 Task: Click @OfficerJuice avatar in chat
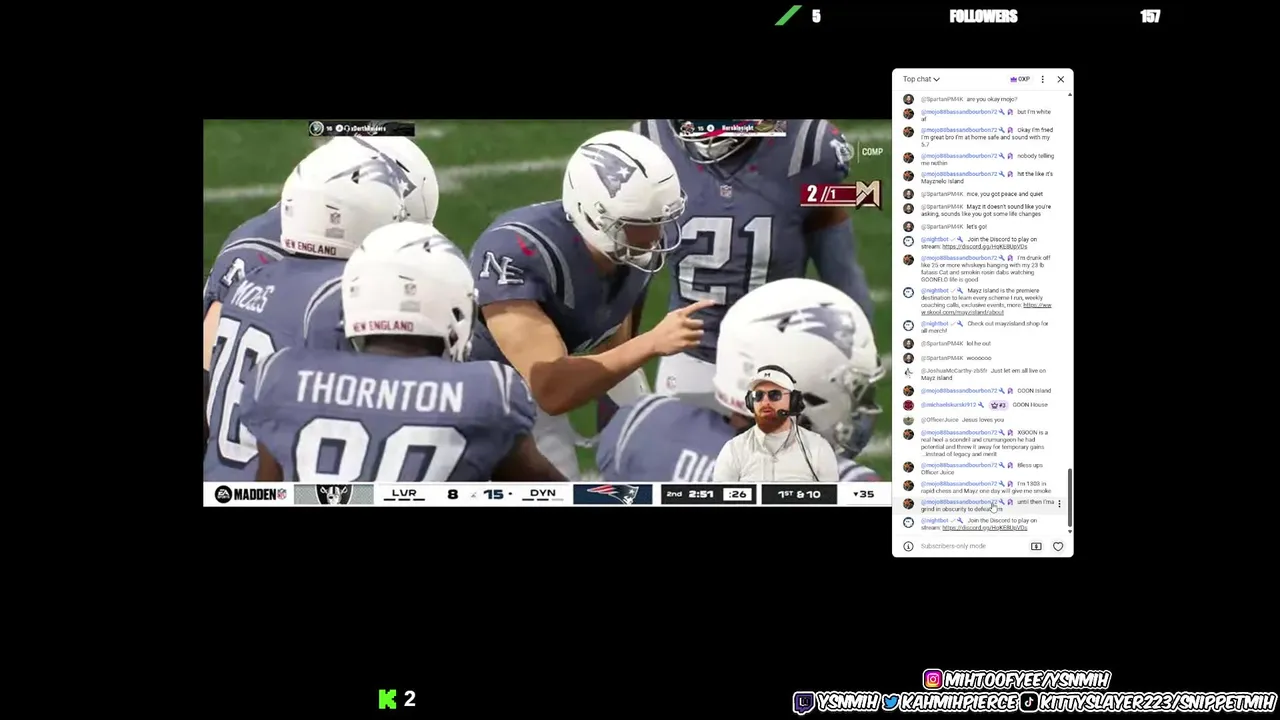point(908,420)
